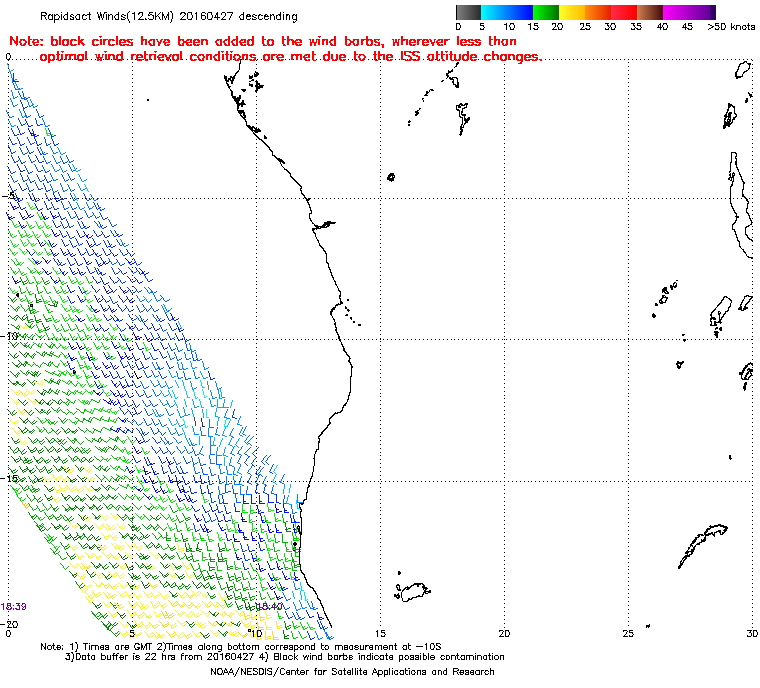This screenshot has height=688, width=760.
Task: Click the elongated lake outline at the right edge
Action: click(741, 204)
